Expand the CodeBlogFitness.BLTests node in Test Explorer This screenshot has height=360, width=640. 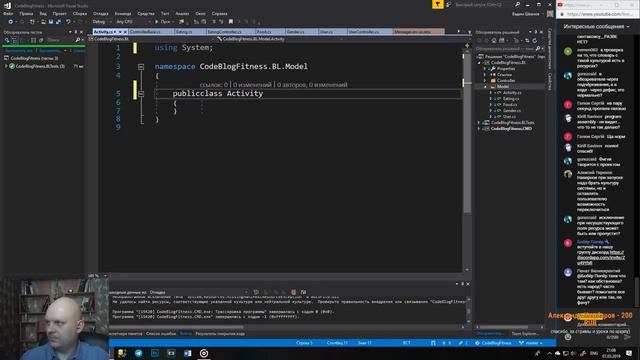(x=7, y=66)
